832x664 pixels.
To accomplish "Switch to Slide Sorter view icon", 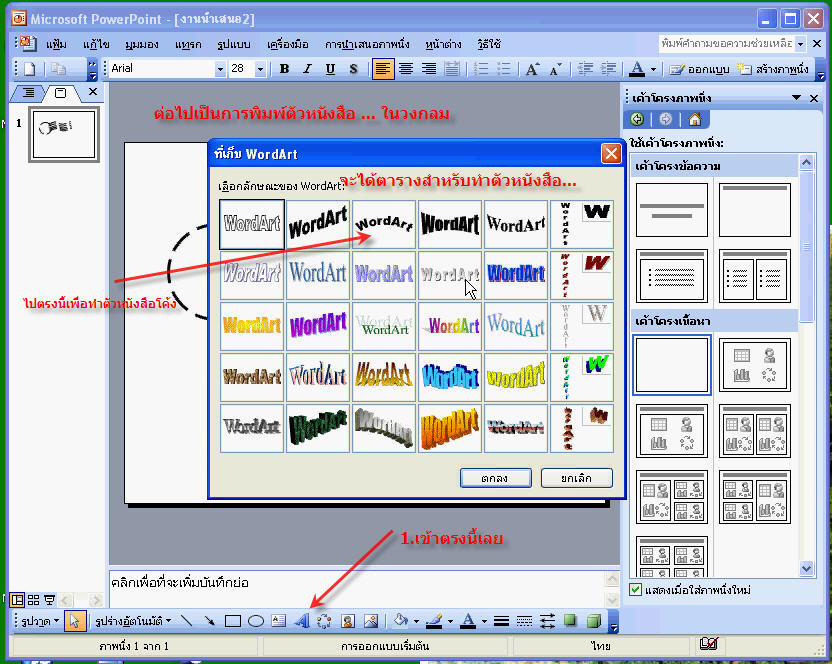I will click(33, 600).
